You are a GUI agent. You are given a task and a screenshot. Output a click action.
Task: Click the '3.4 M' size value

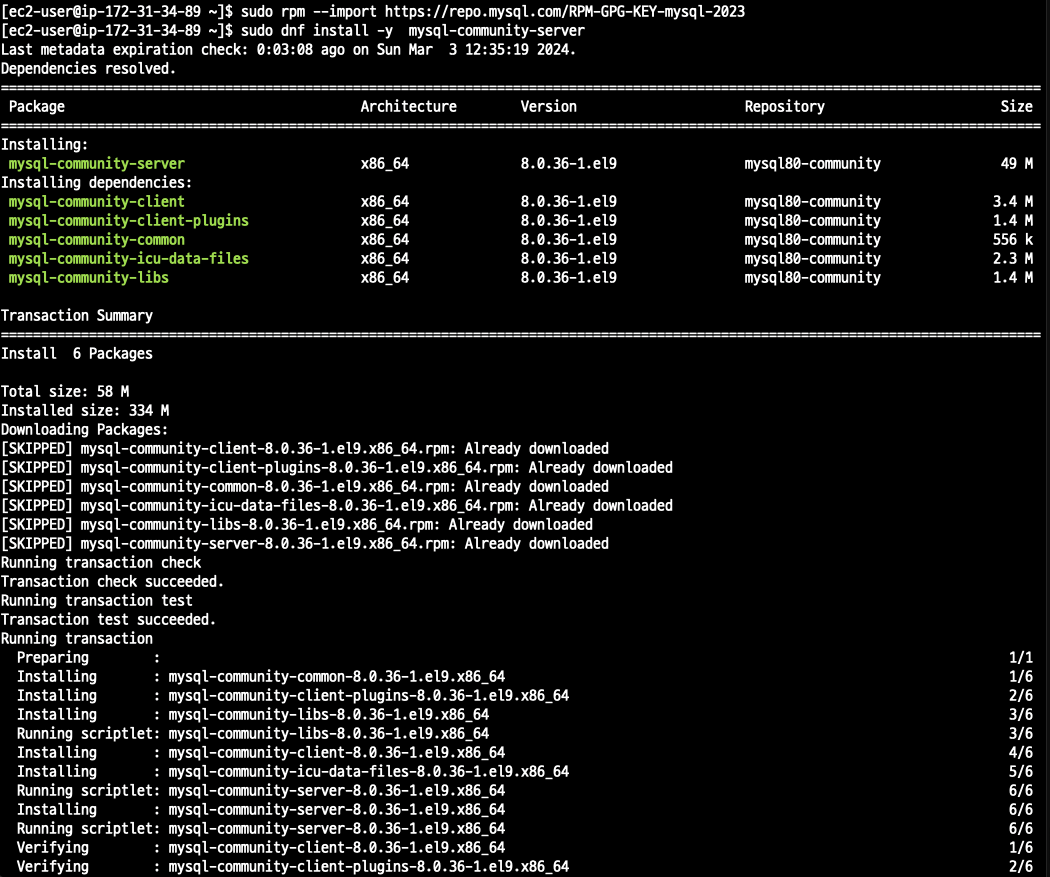click(x=1012, y=202)
